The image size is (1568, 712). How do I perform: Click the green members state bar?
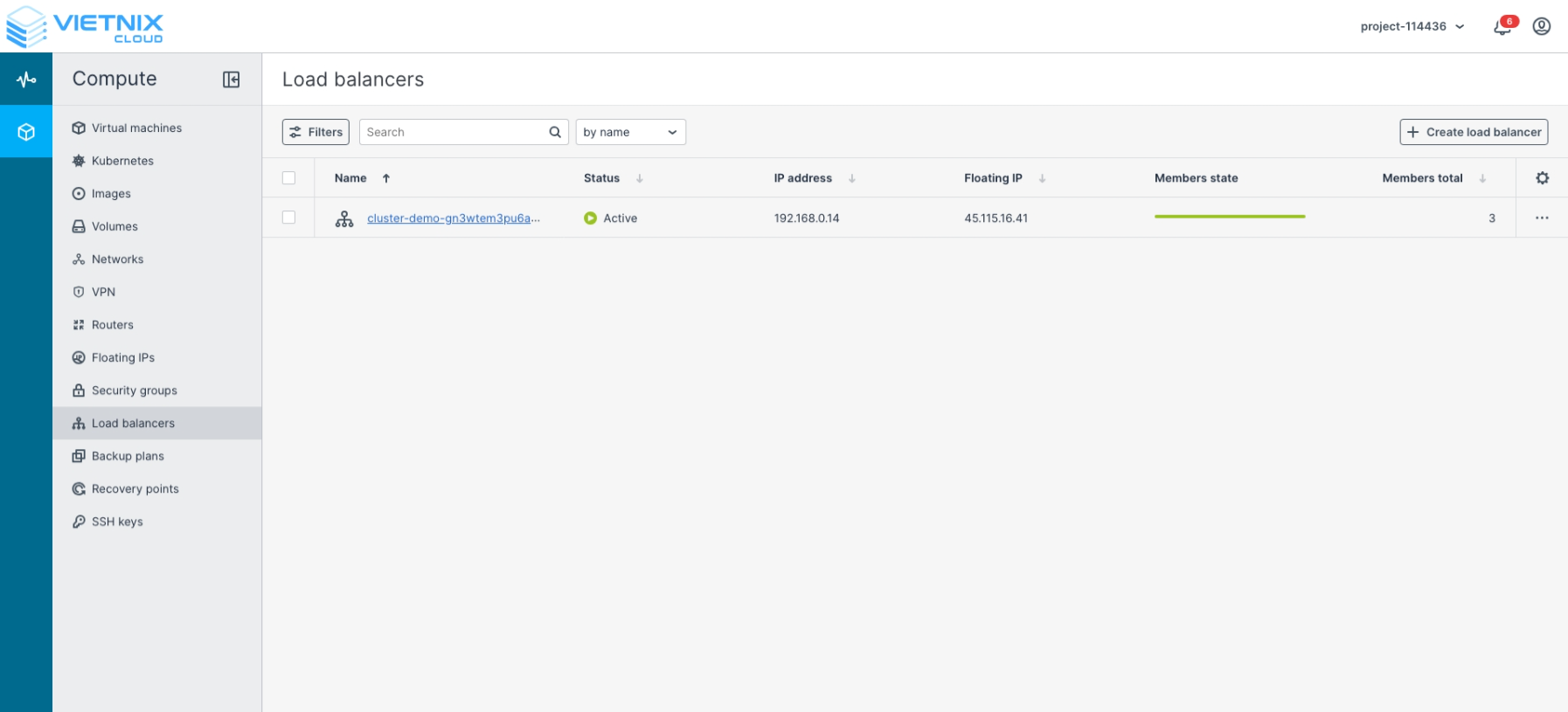(x=1230, y=217)
